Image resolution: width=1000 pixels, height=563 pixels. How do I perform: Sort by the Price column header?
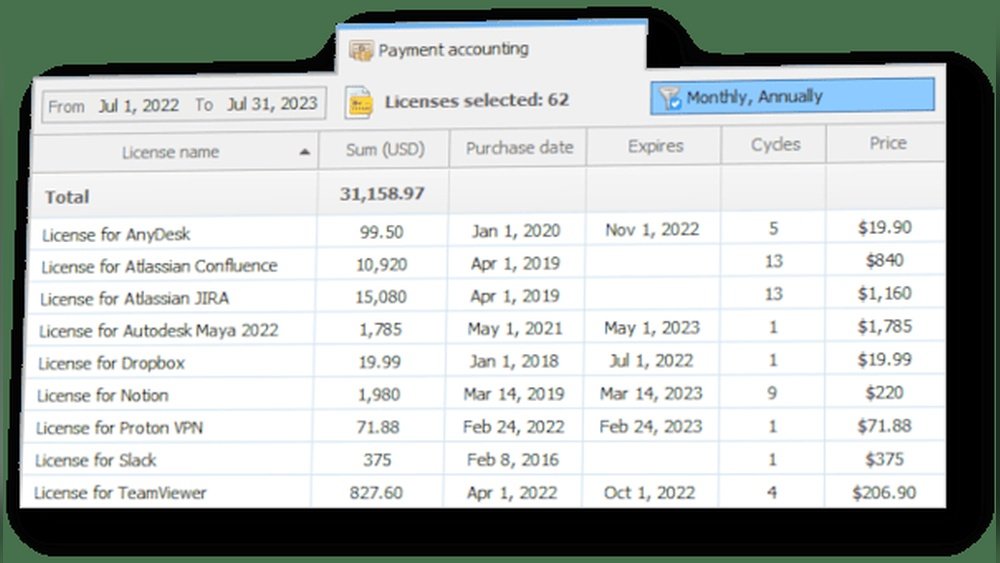[x=887, y=143]
